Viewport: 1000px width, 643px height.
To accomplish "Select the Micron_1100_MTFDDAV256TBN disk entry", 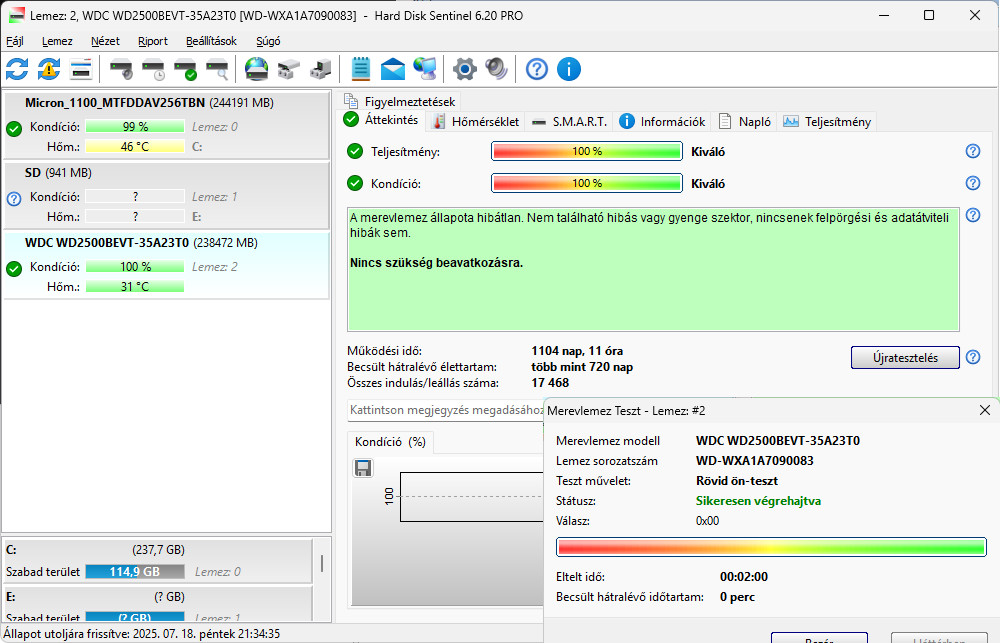I will [x=166, y=125].
